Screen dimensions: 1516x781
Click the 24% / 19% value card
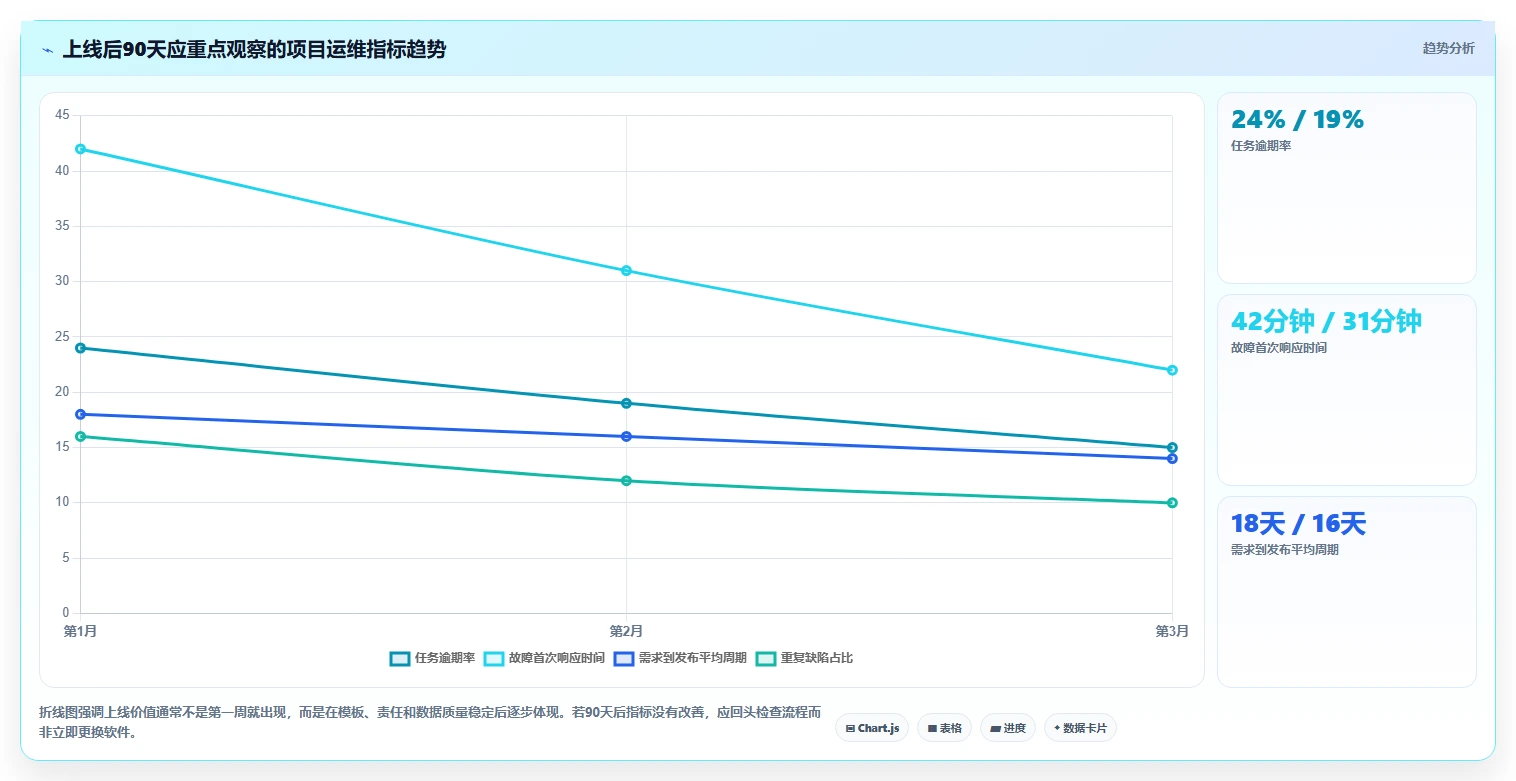1346,188
